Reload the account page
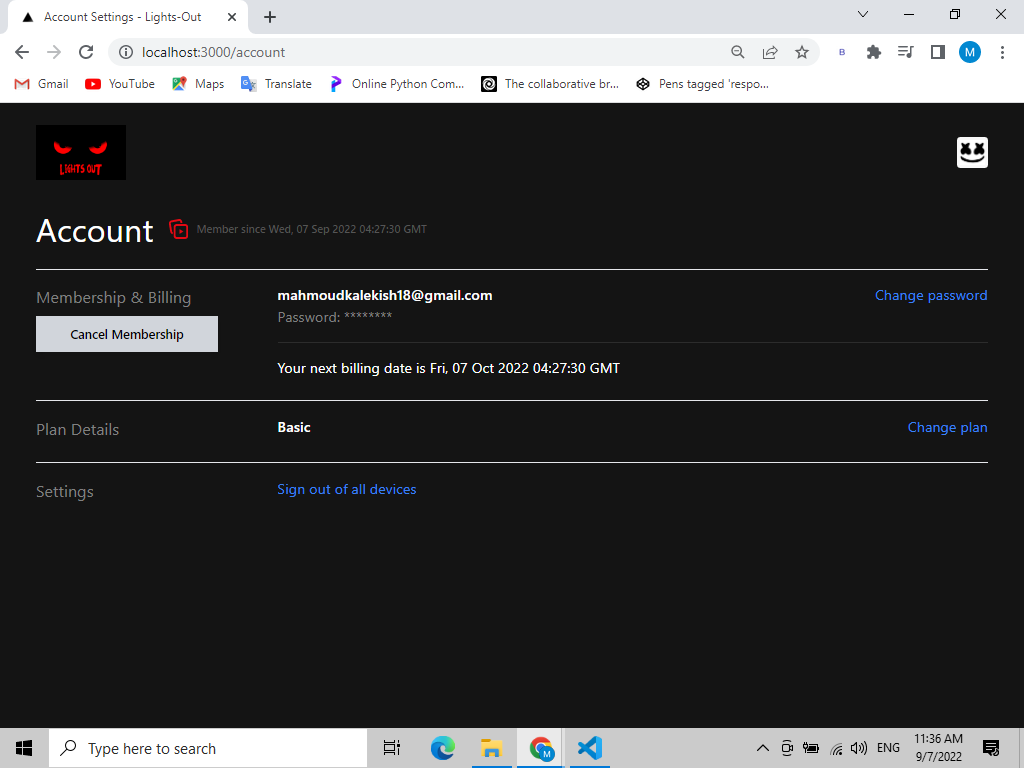1024x768 pixels. click(x=86, y=51)
